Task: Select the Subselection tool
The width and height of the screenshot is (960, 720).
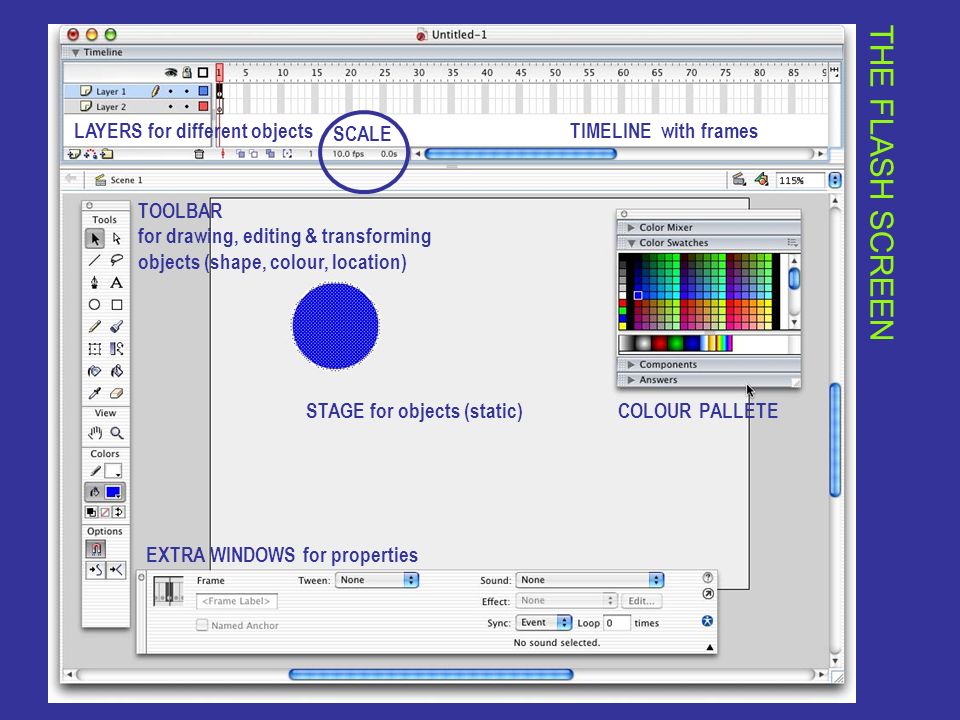Action: tap(116, 239)
